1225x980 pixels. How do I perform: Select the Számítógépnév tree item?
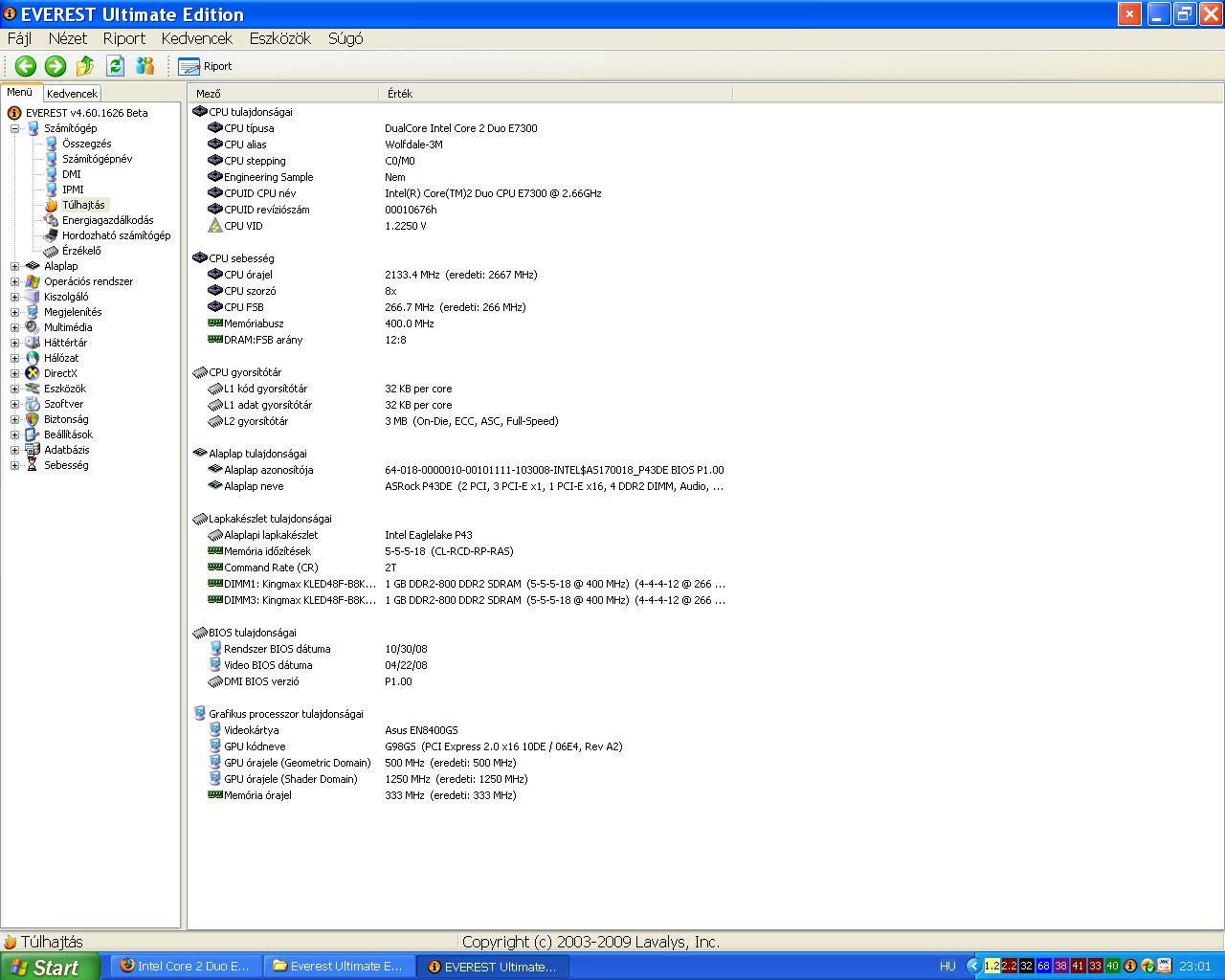(x=98, y=159)
